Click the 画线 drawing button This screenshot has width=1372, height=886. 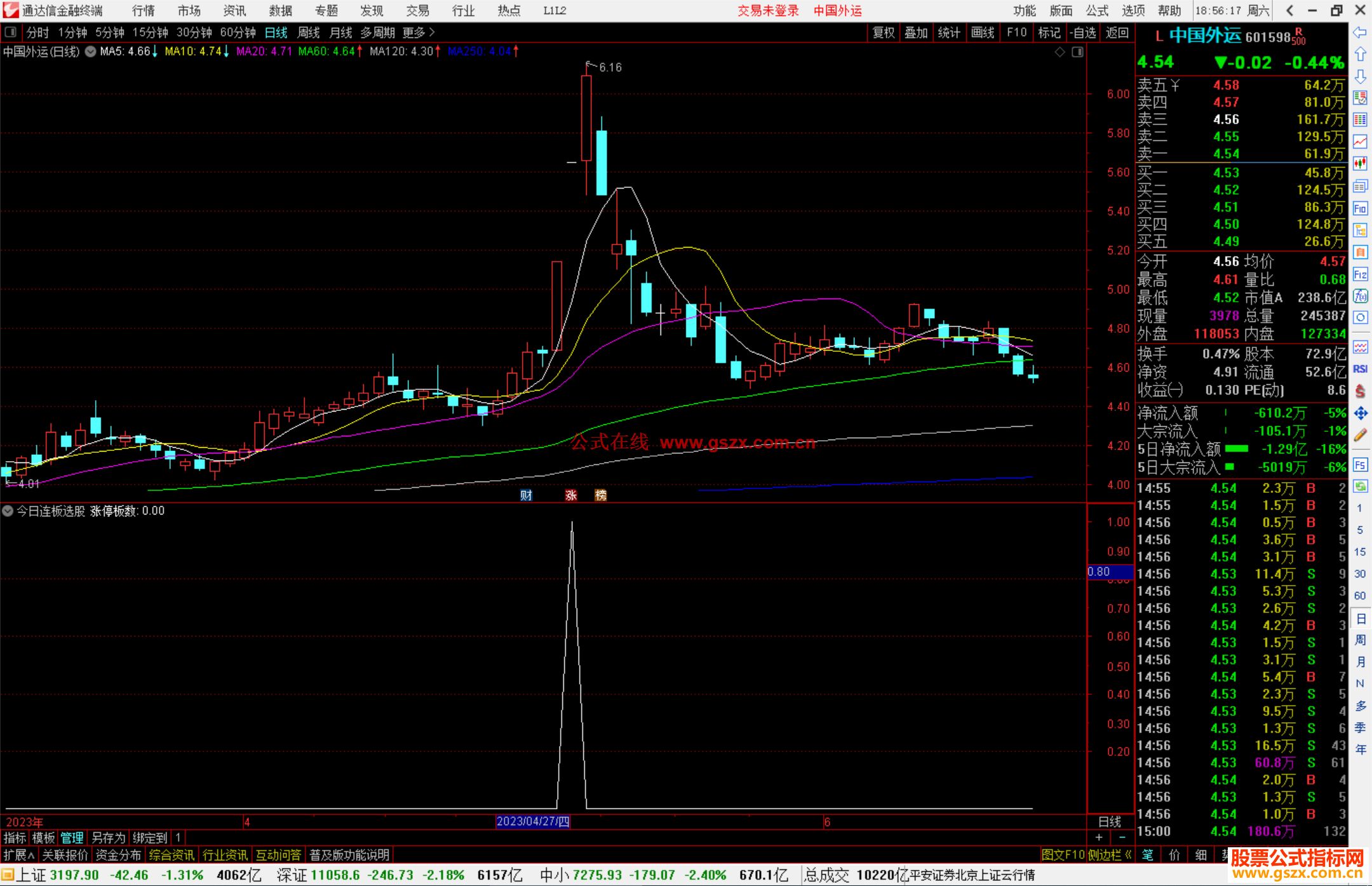982,32
